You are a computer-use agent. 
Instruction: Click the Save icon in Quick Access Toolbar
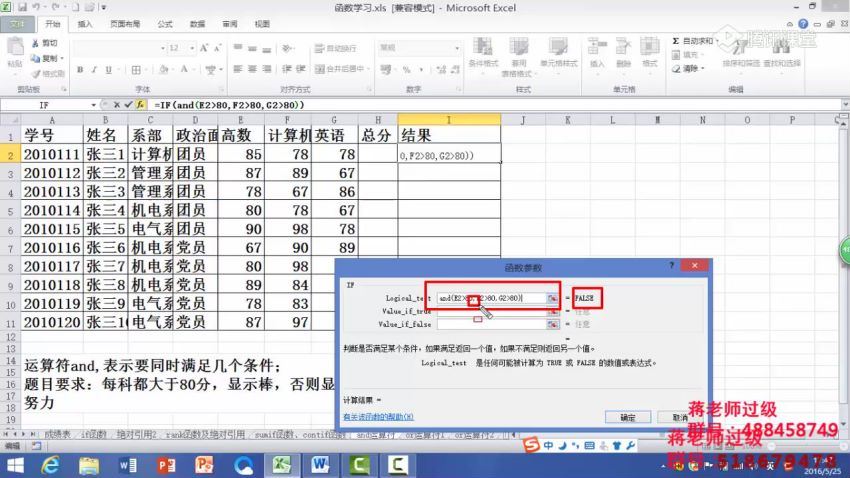click(x=23, y=8)
